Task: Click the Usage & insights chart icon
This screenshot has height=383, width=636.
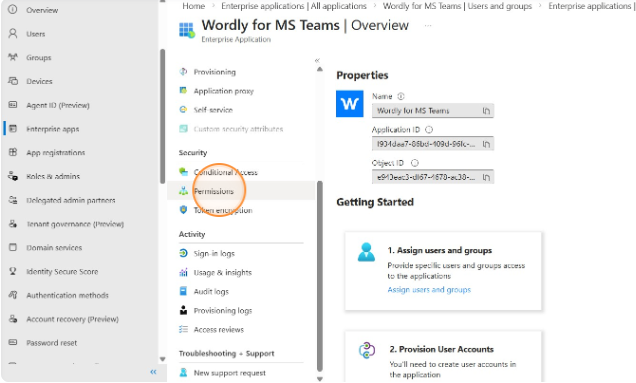Action: [x=183, y=272]
